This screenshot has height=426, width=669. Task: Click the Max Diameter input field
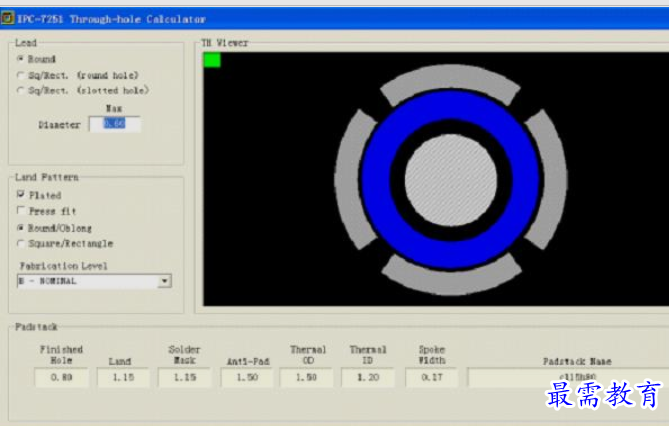[115, 124]
